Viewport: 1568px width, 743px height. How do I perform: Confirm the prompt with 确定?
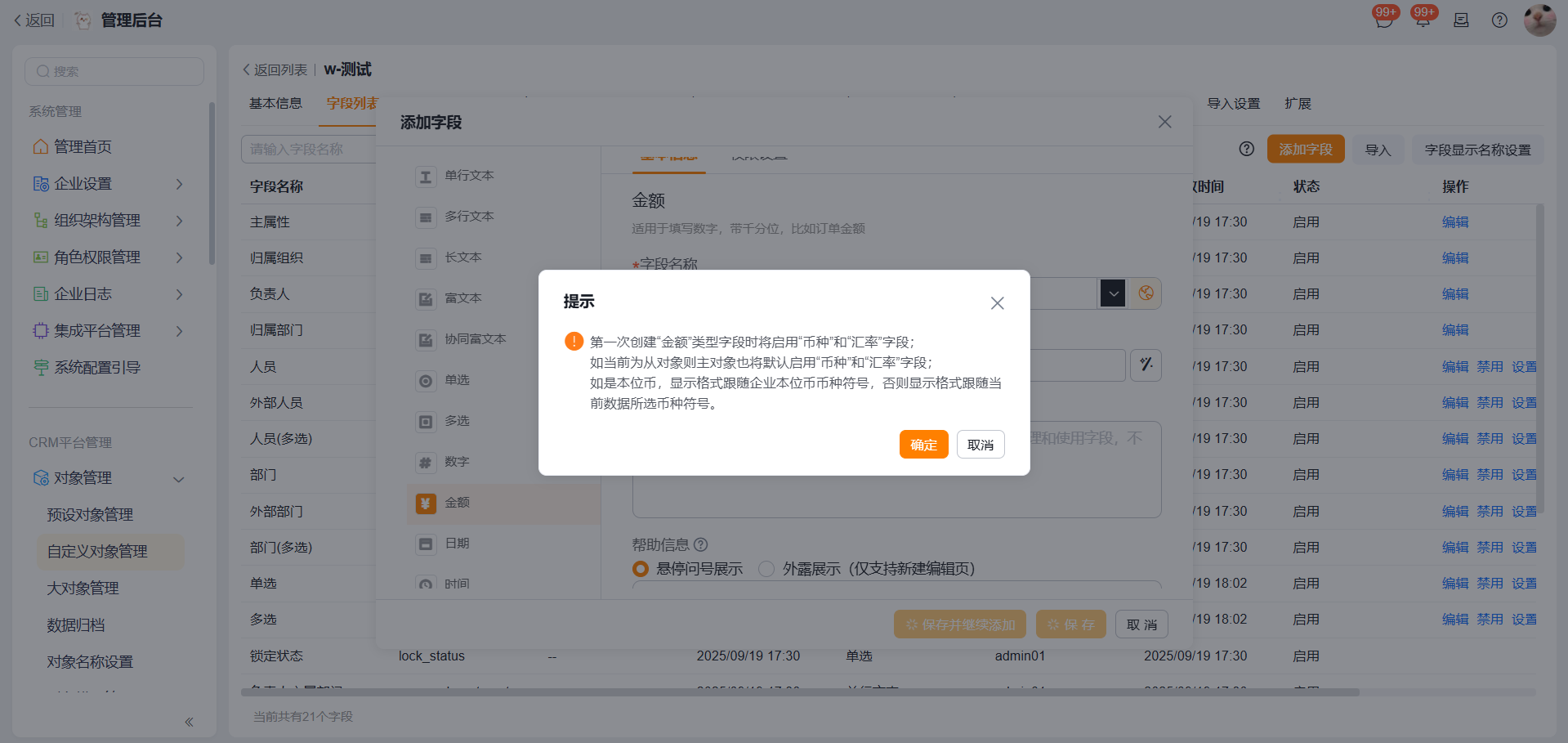pyautogui.click(x=923, y=445)
